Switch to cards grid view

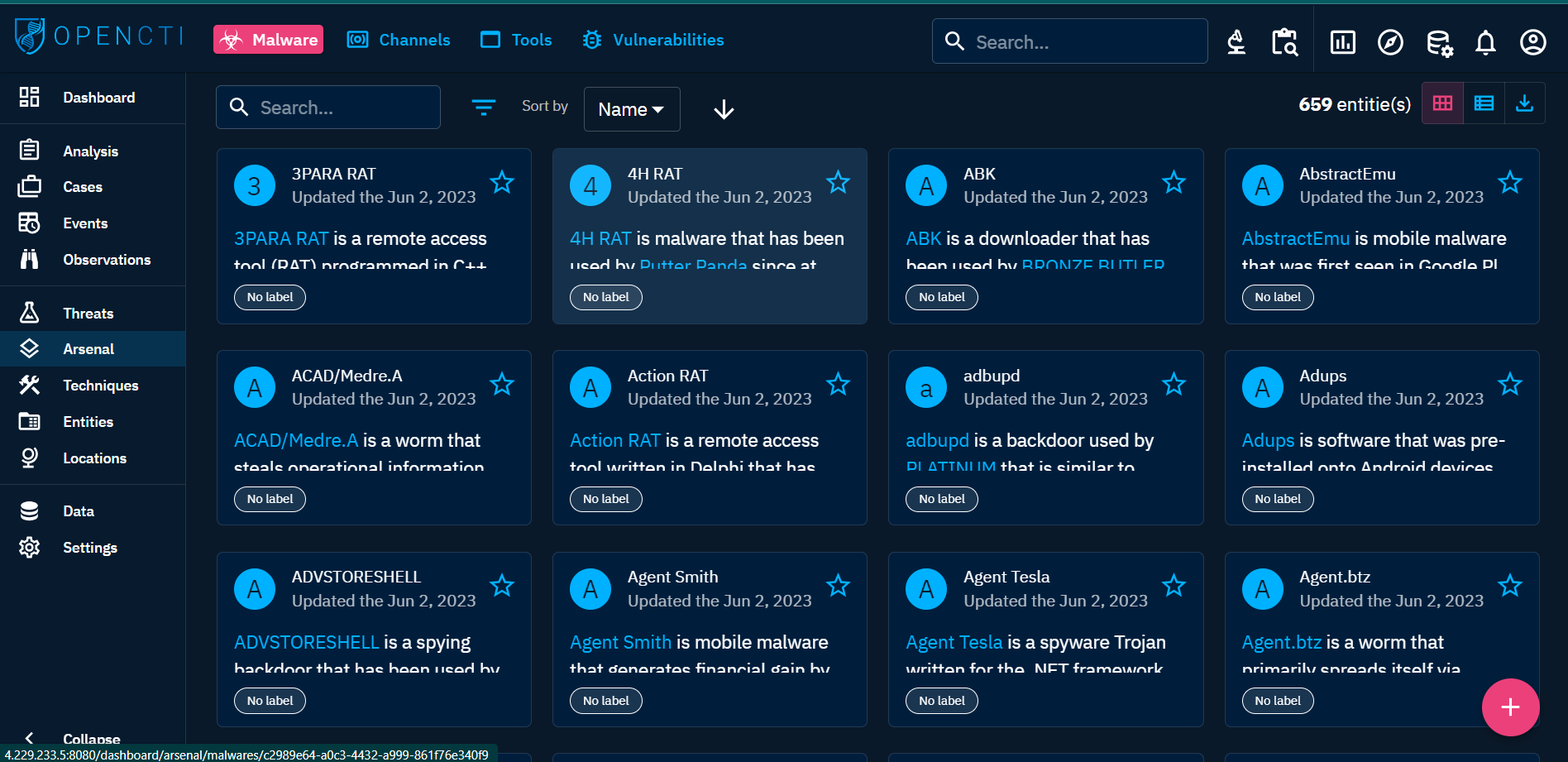point(1442,103)
